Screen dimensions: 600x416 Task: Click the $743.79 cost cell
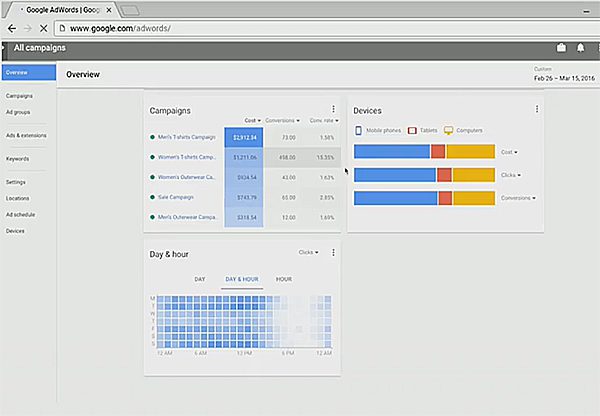244,197
